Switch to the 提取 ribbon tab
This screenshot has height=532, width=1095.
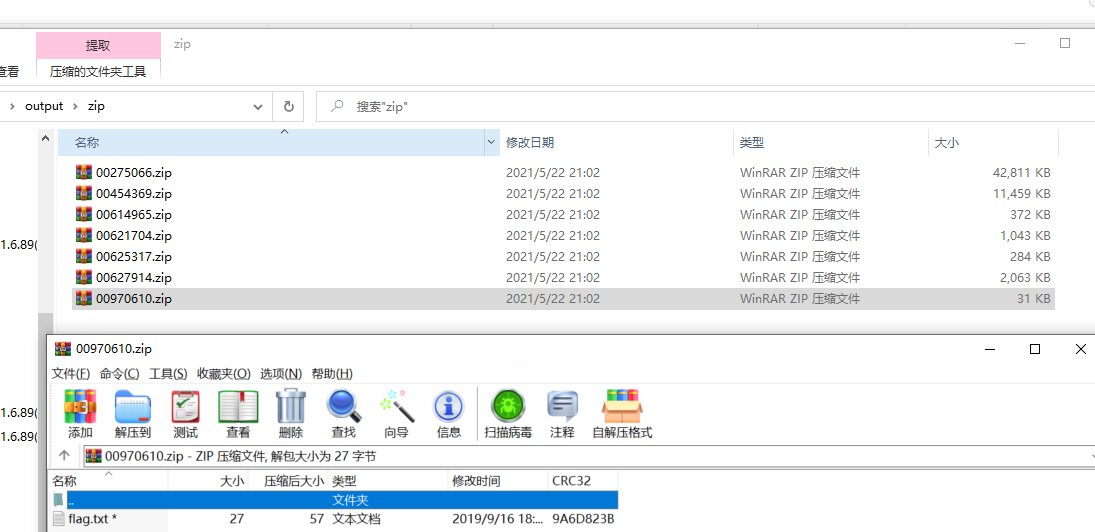point(98,45)
